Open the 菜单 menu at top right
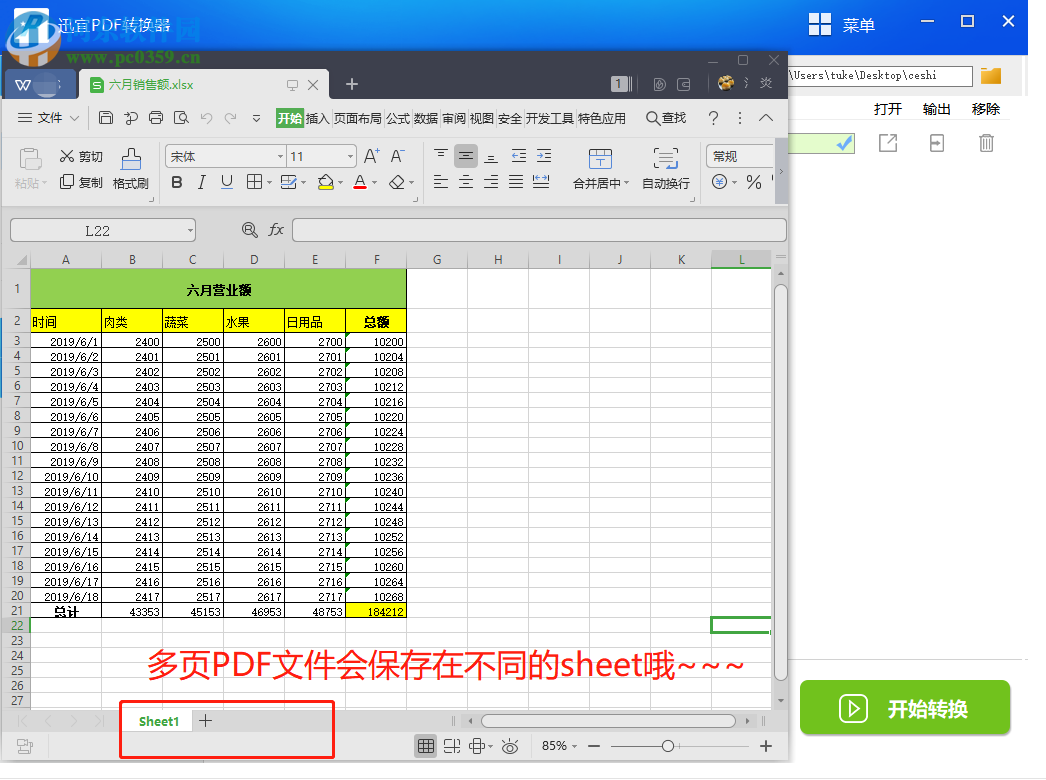 point(842,24)
